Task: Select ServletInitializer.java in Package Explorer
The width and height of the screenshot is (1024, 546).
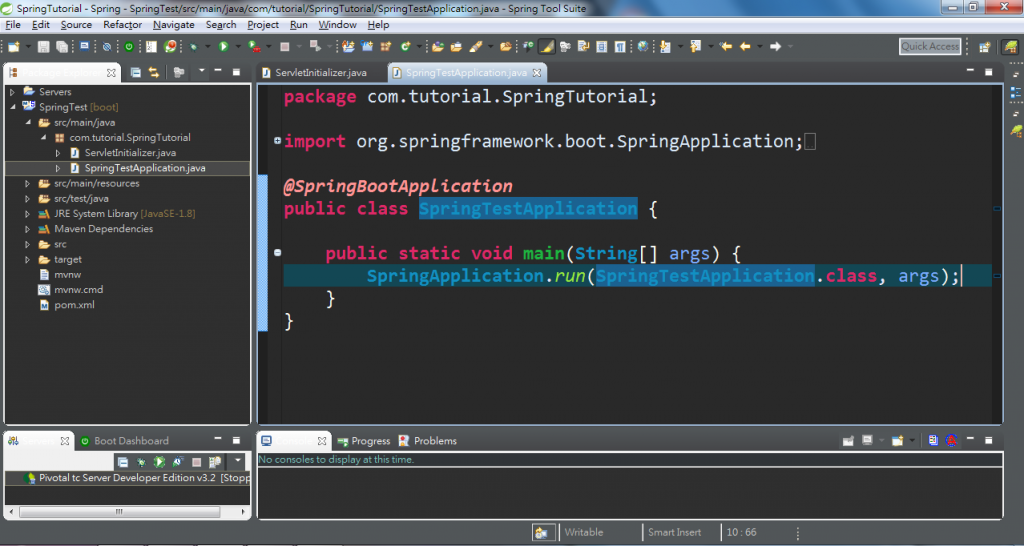Action: coord(130,153)
